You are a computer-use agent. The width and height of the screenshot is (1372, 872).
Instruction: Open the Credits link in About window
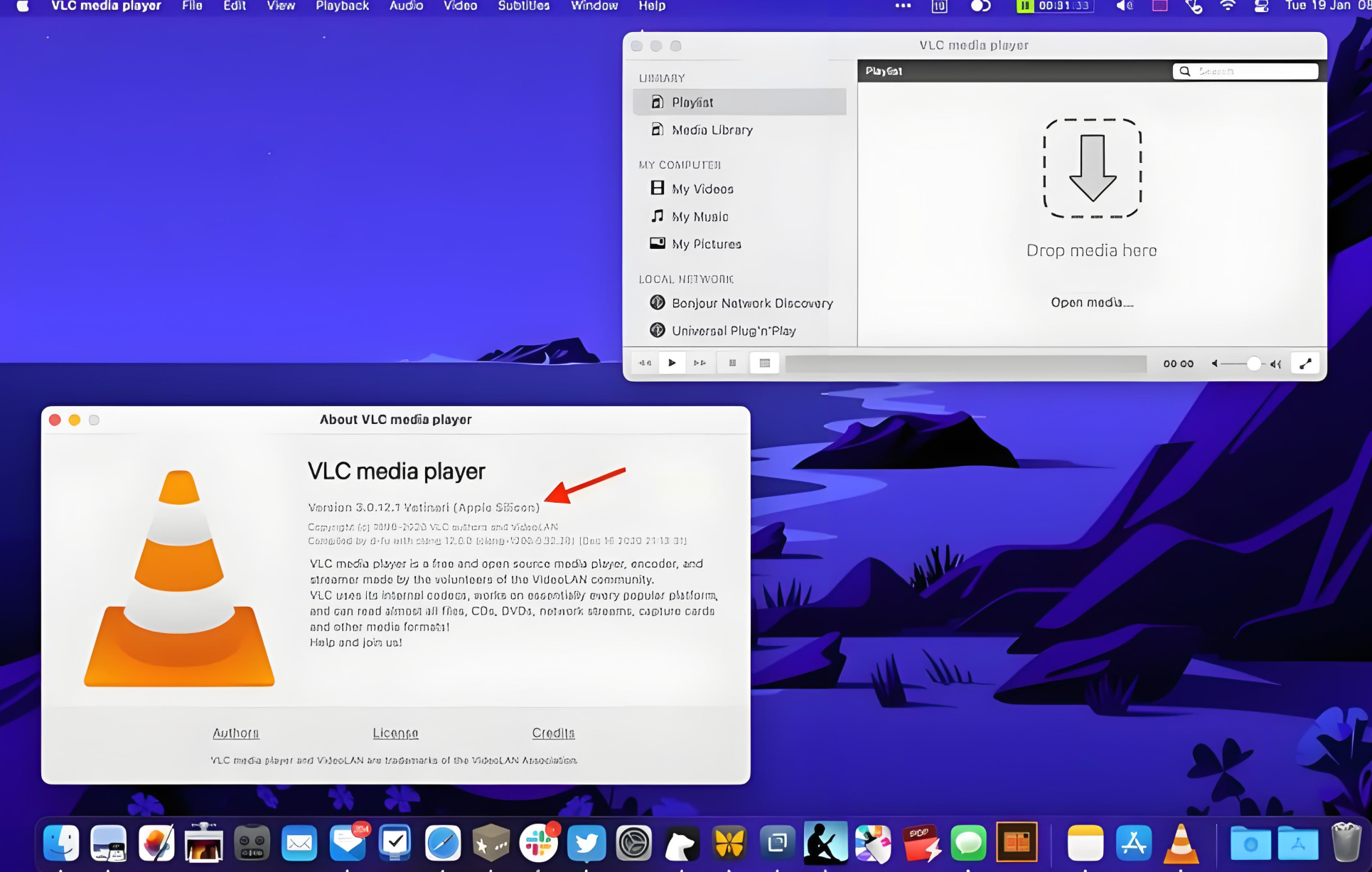[x=553, y=733]
